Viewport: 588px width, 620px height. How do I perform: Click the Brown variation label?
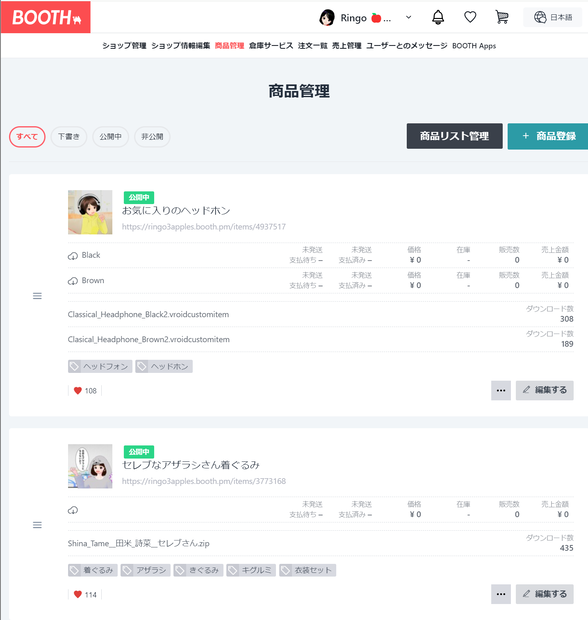click(93, 281)
